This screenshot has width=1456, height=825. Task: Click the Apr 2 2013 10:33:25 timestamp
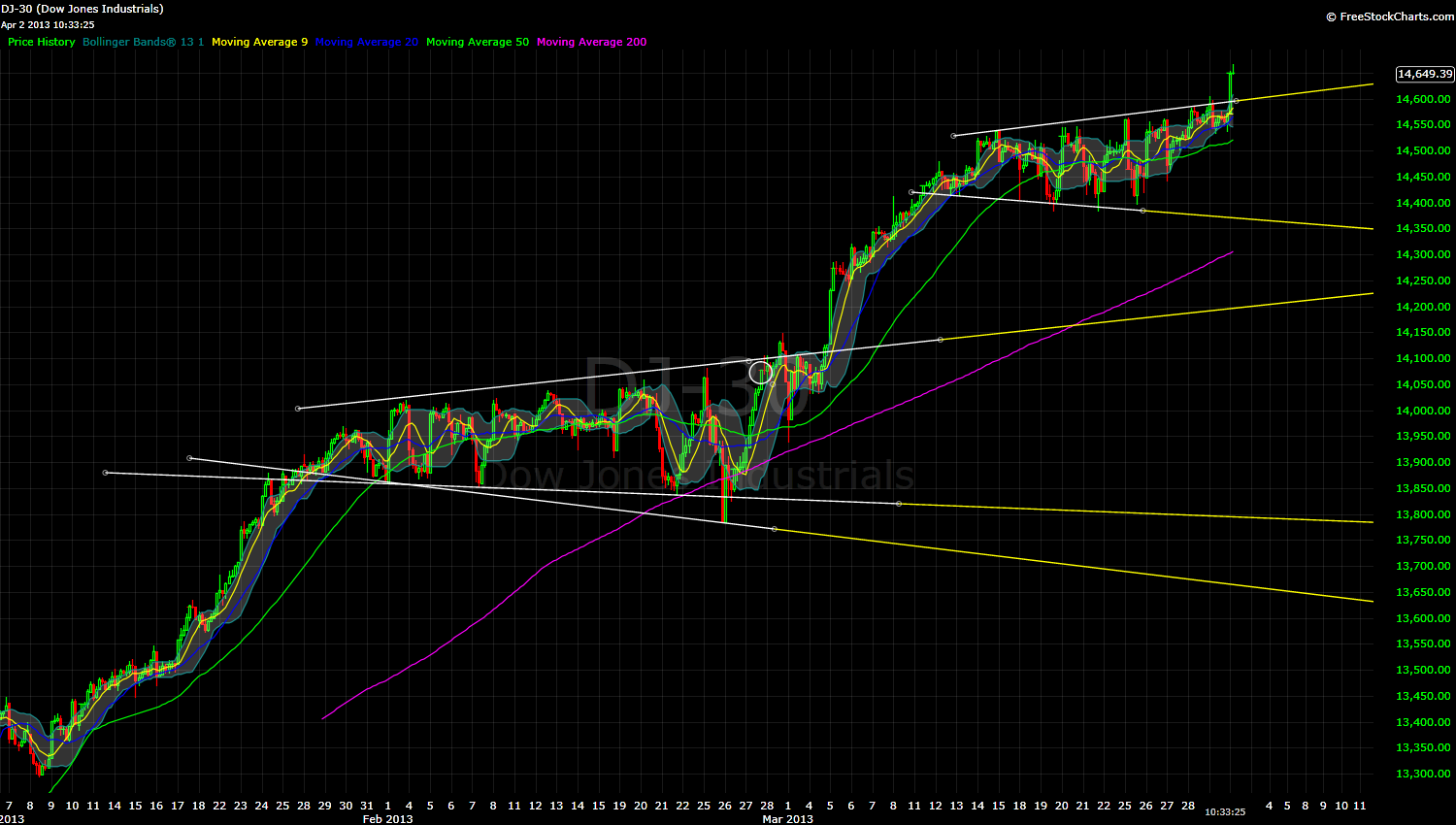tap(48, 24)
